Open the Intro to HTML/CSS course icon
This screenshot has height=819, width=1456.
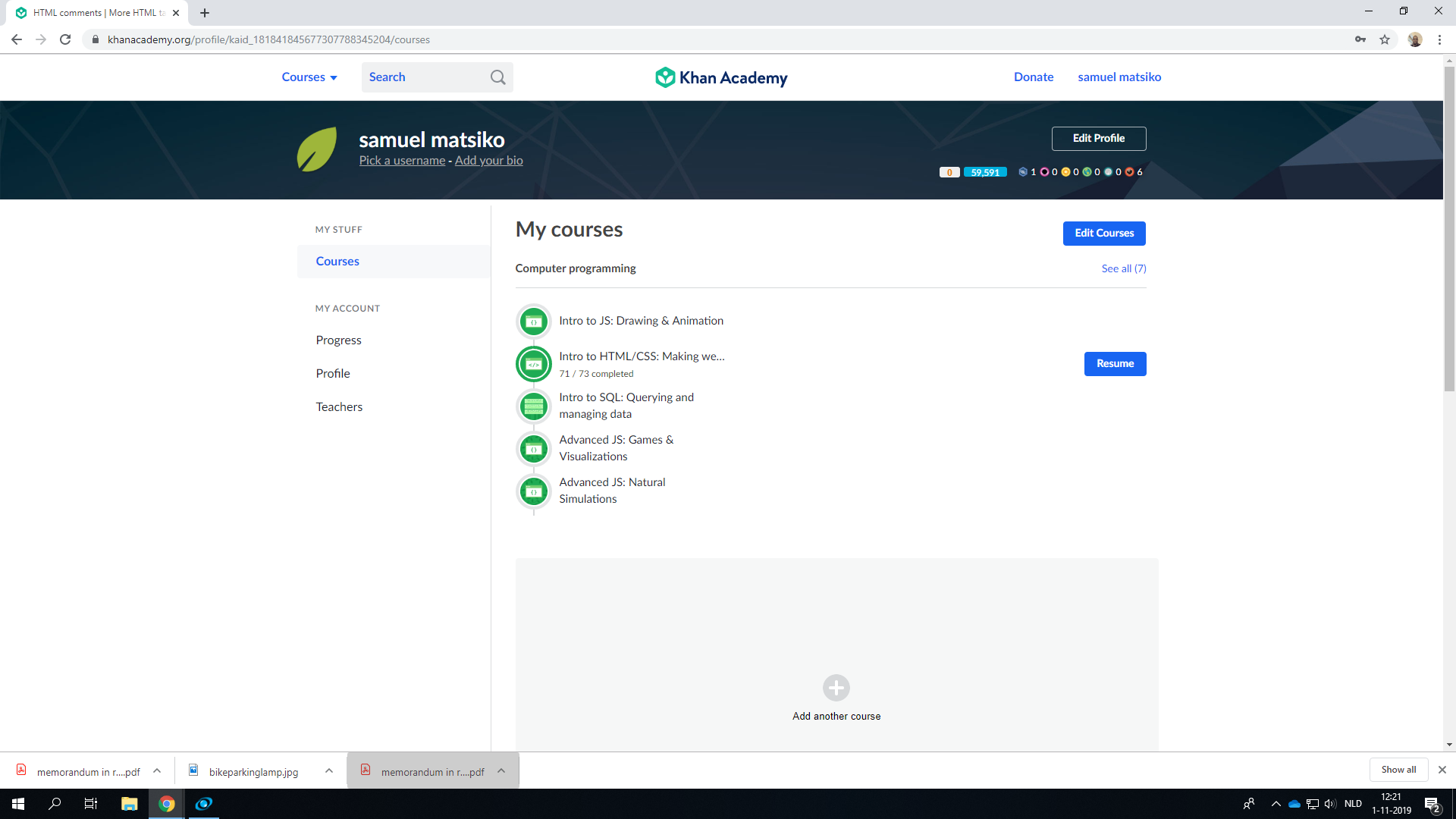(534, 364)
